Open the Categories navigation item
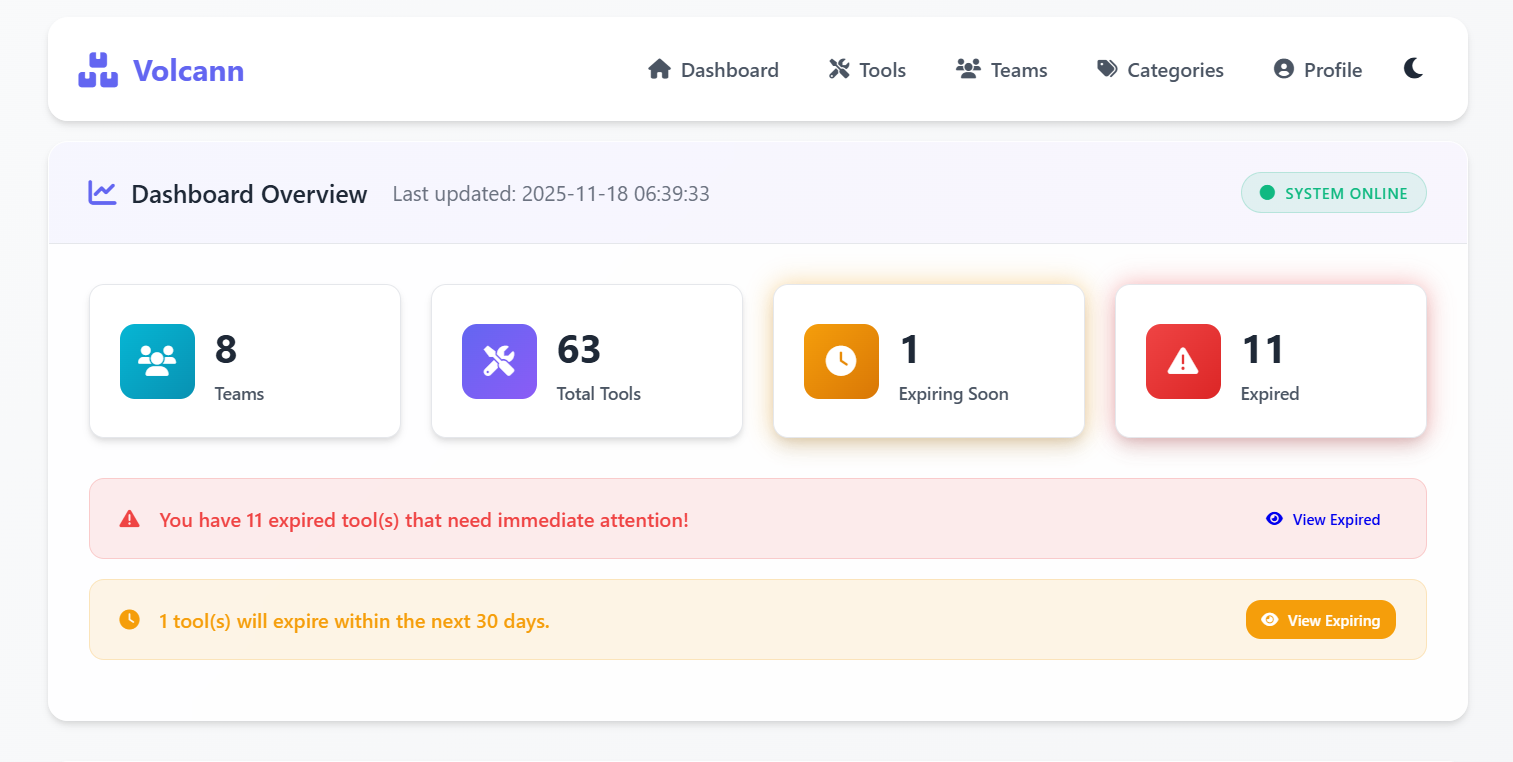Screen dimensions: 1513x762 tap(1160, 70)
